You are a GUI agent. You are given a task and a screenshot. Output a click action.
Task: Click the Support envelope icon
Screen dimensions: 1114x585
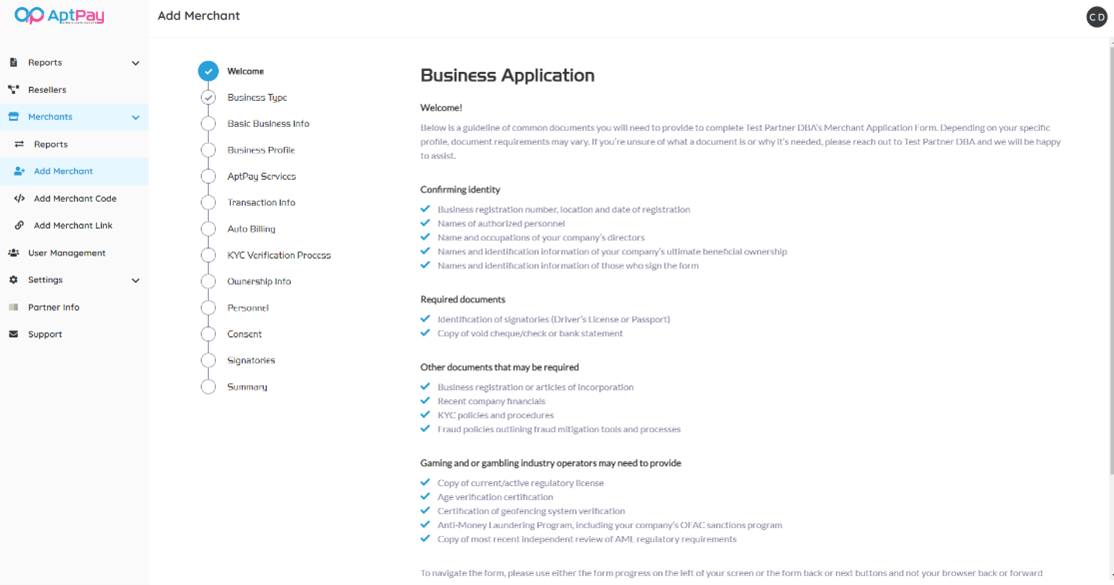(x=14, y=335)
